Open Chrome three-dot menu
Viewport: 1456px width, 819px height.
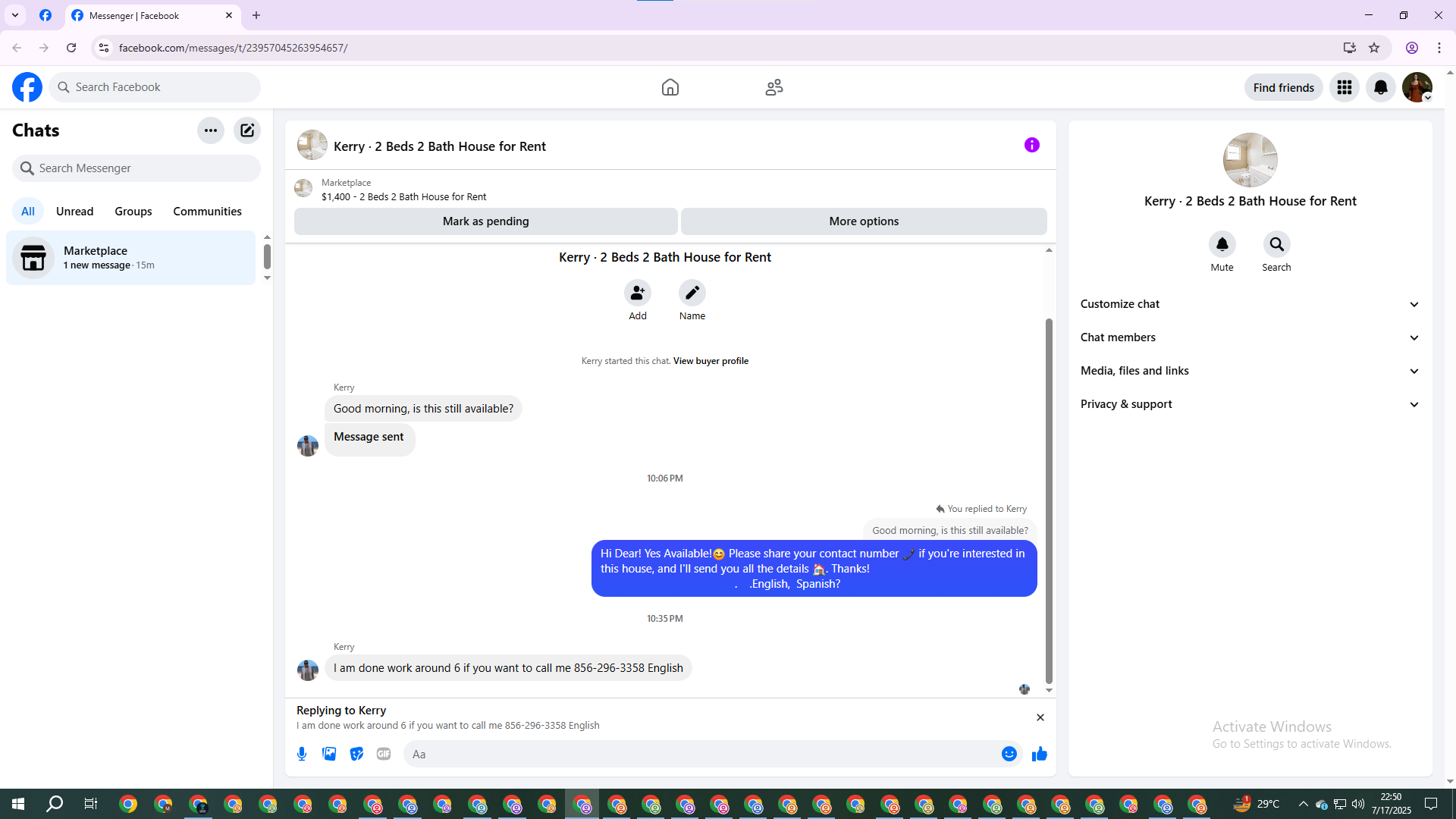(1439, 48)
